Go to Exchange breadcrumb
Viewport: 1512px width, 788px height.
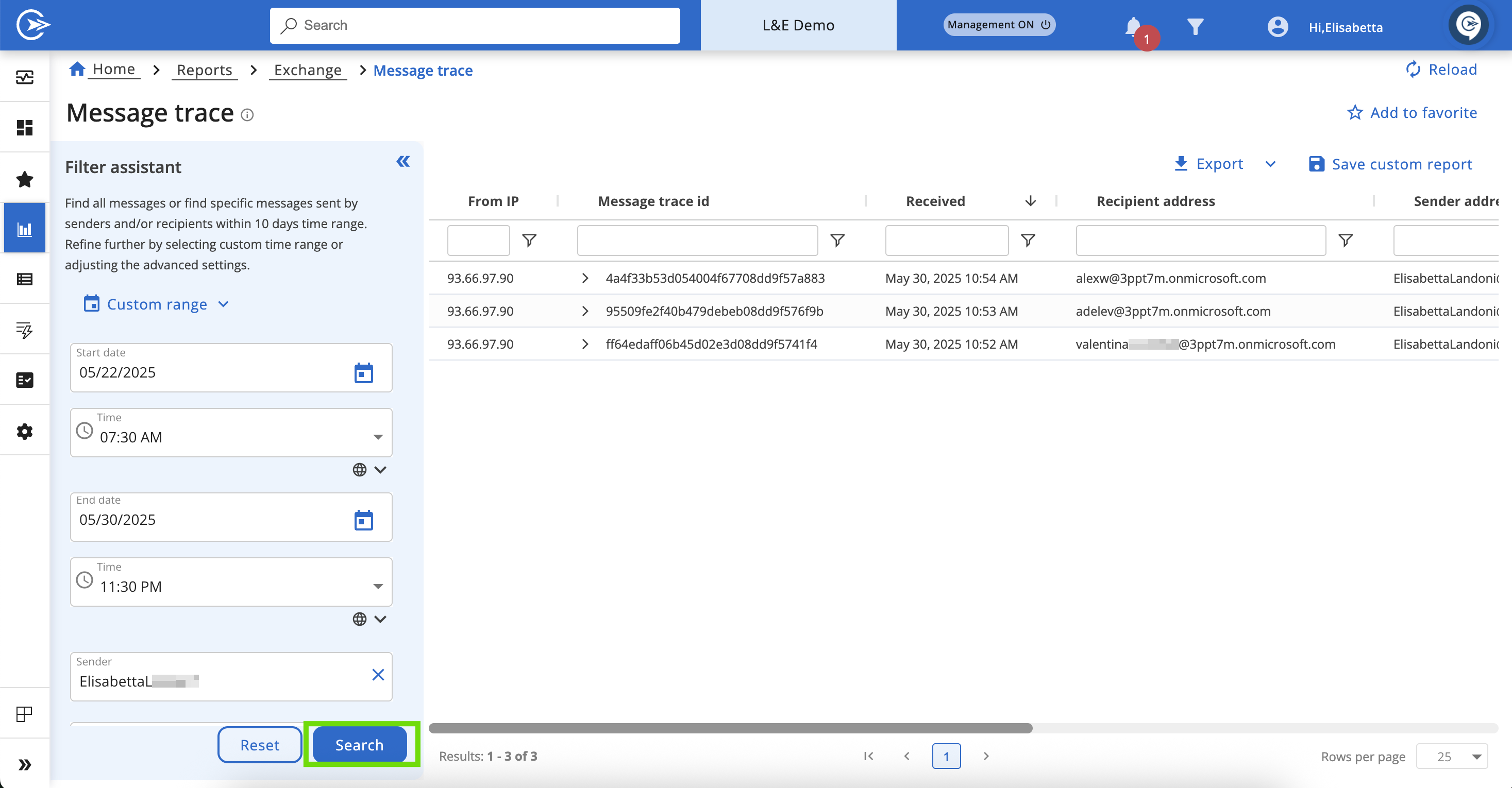click(308, 70)
